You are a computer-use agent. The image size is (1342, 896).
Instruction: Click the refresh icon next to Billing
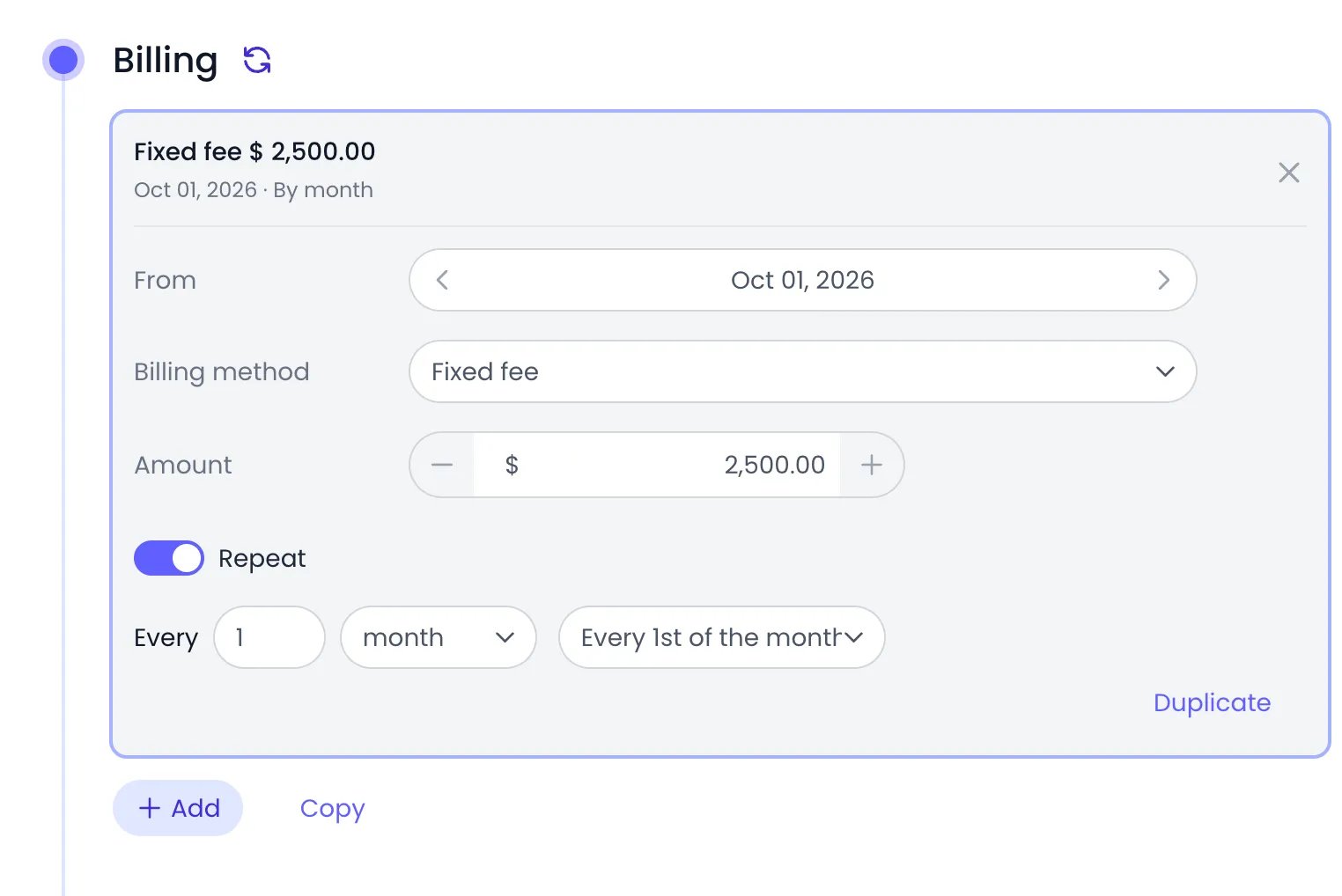click(x=257, y=61)
